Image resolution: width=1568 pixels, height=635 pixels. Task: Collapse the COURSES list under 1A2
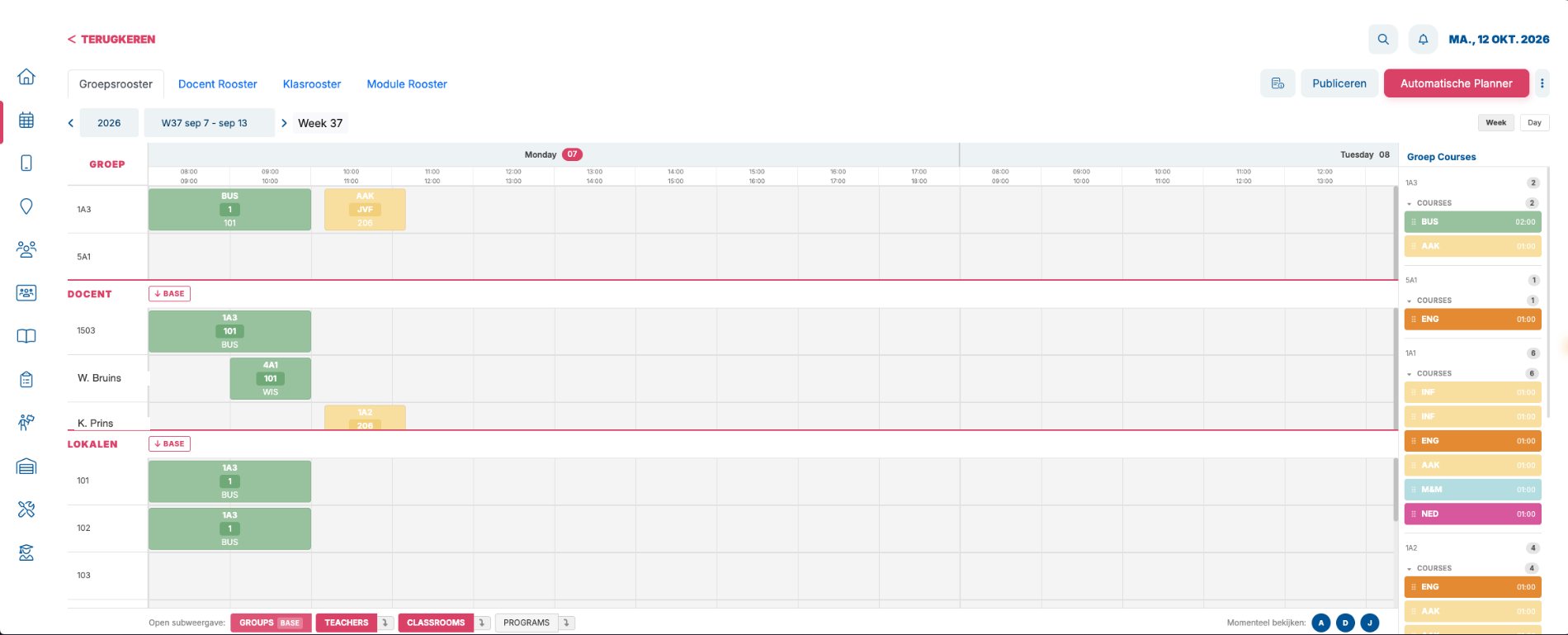click(1410, 569)
